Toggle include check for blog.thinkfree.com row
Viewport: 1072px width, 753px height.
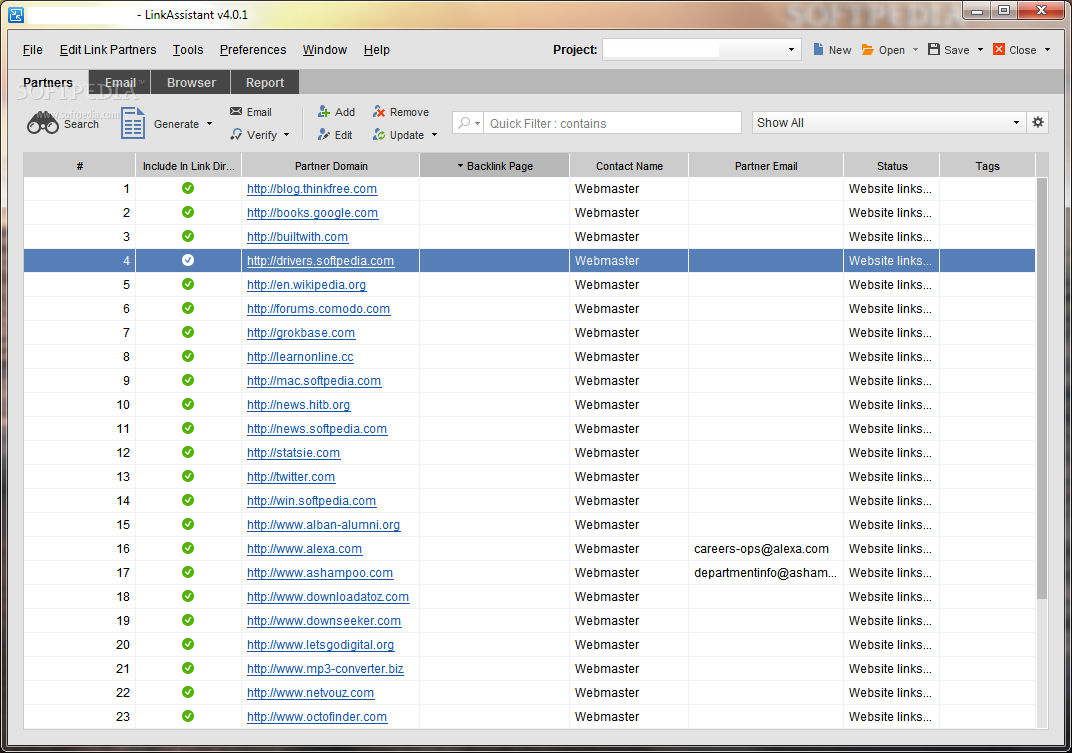(188, 188)
